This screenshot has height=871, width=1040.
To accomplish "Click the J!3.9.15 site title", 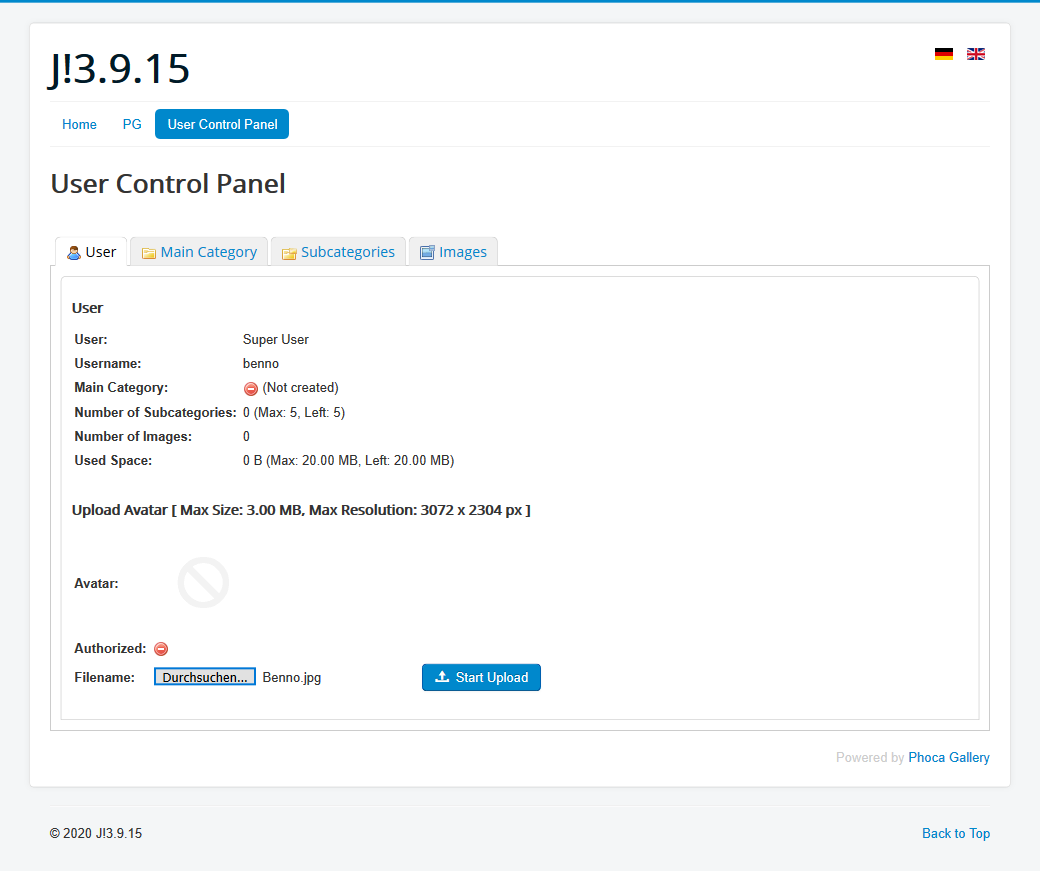I will click(120, 69).
